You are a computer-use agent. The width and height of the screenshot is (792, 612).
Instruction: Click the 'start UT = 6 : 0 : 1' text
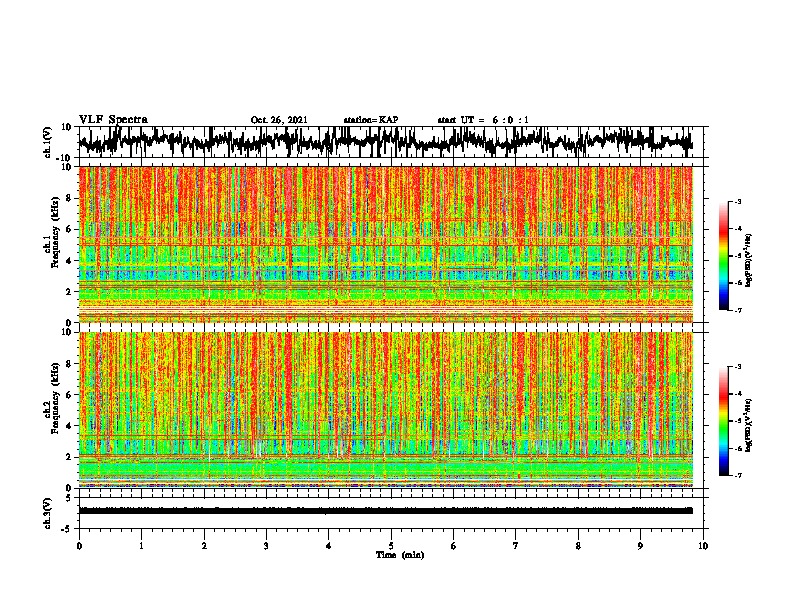point(483,120)
